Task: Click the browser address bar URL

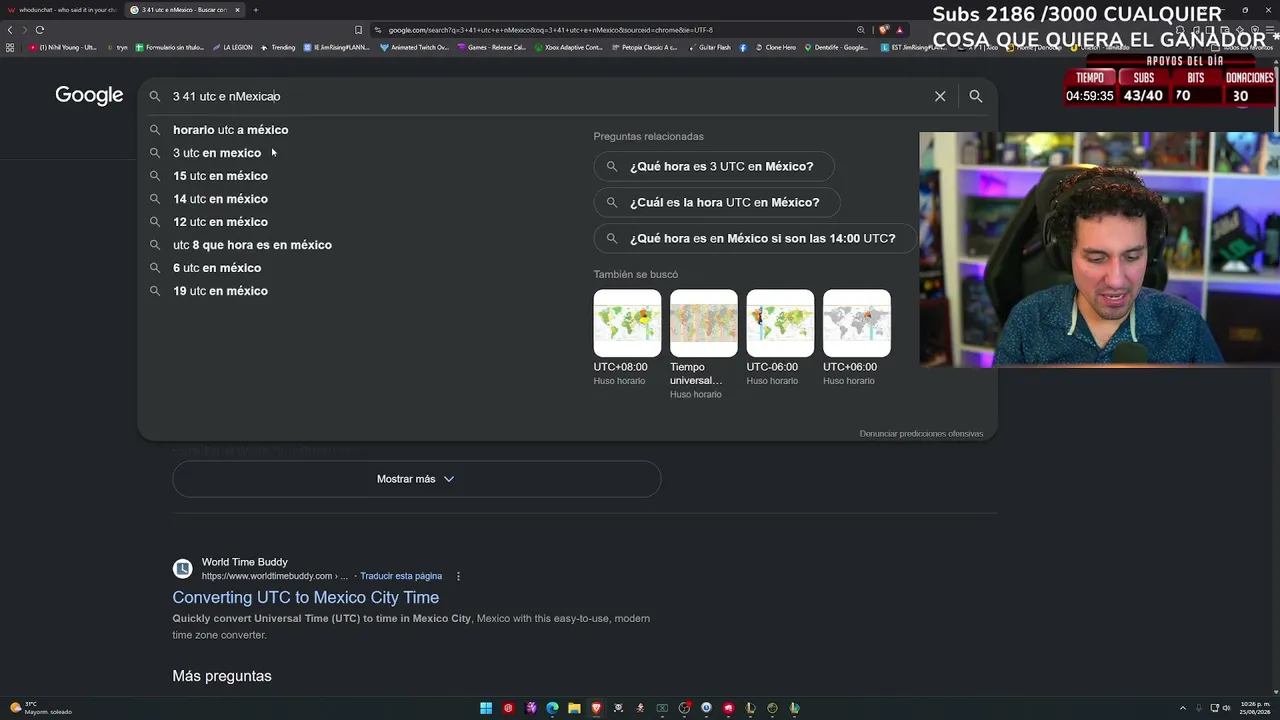Action: [550, 30]
